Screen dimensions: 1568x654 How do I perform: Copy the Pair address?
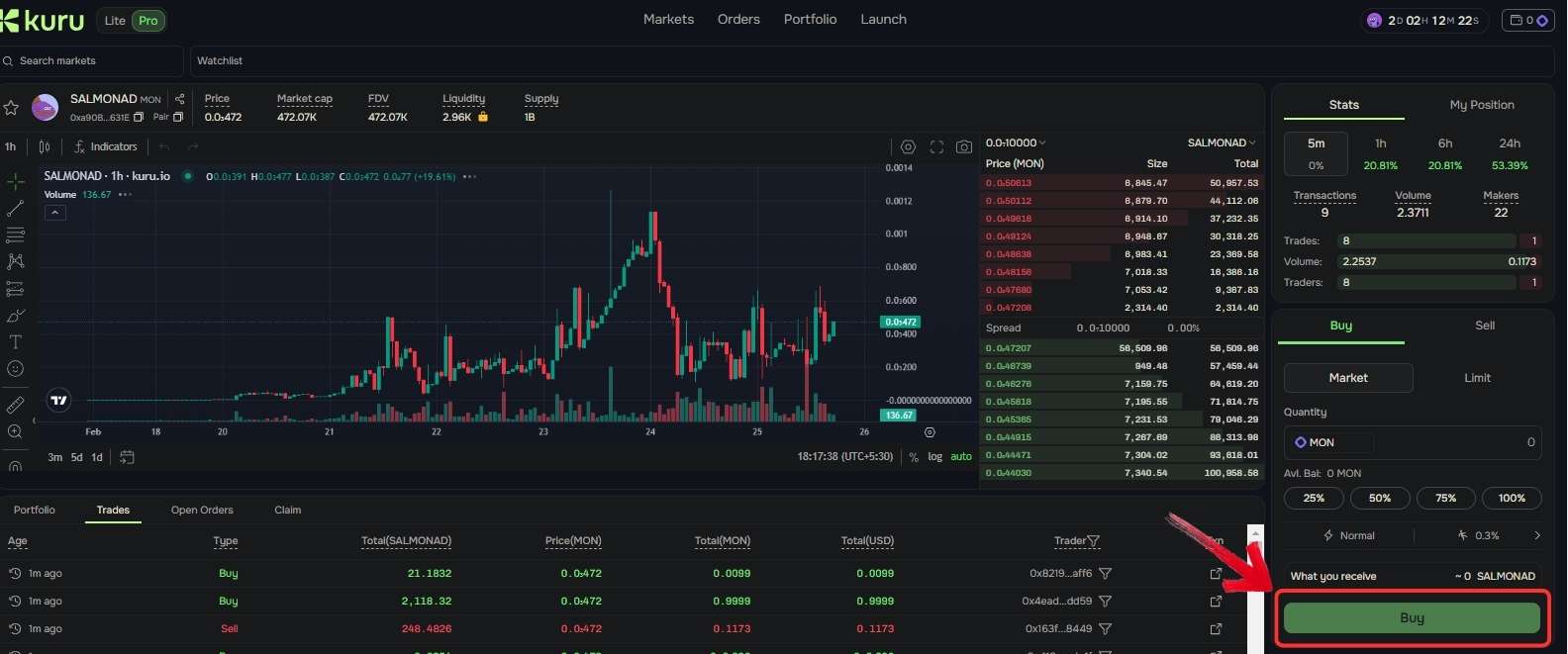pyautogui.click(x=178, y=117)
